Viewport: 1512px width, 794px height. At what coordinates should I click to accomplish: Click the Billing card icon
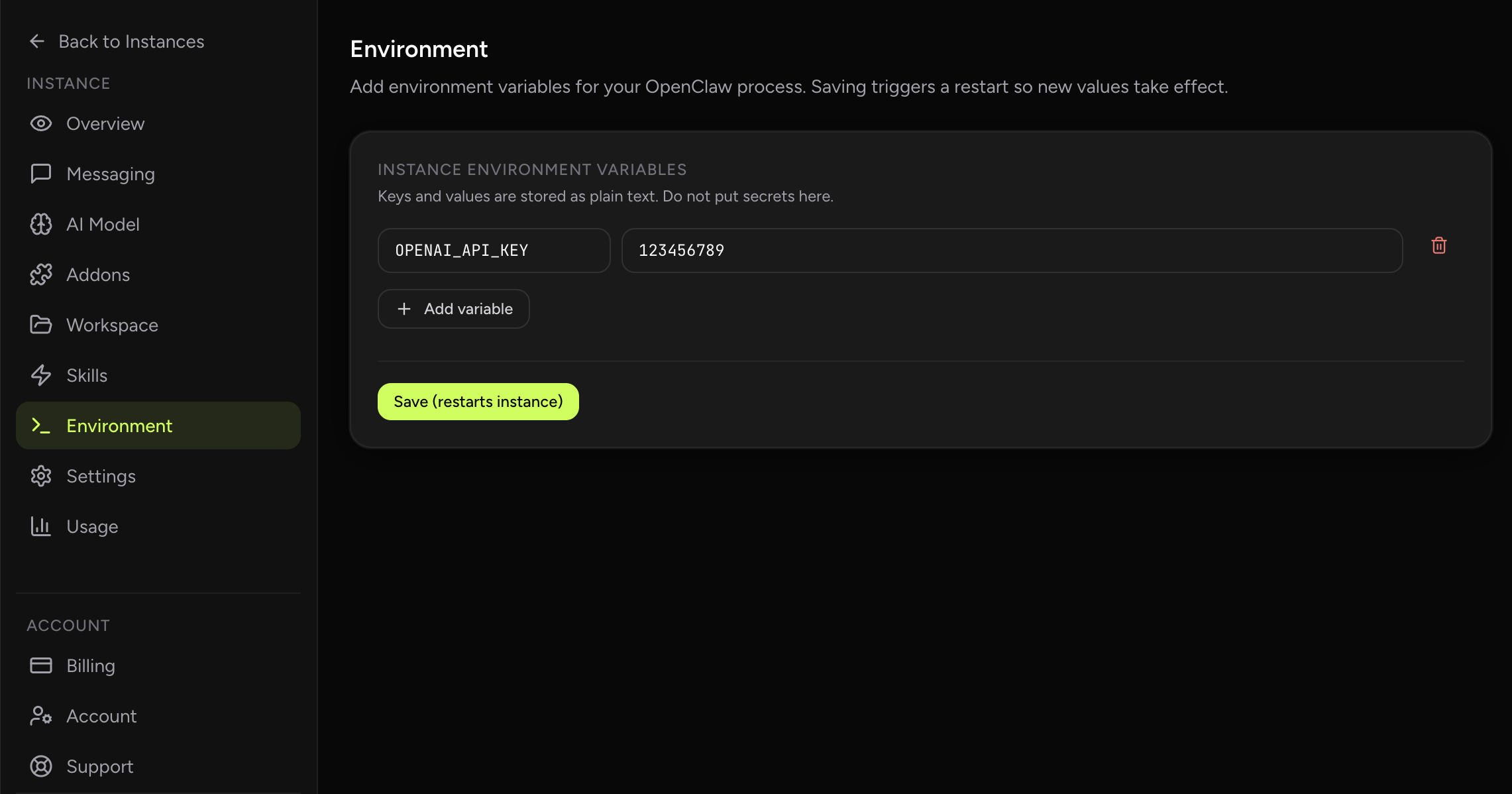(x=40, y=665)
